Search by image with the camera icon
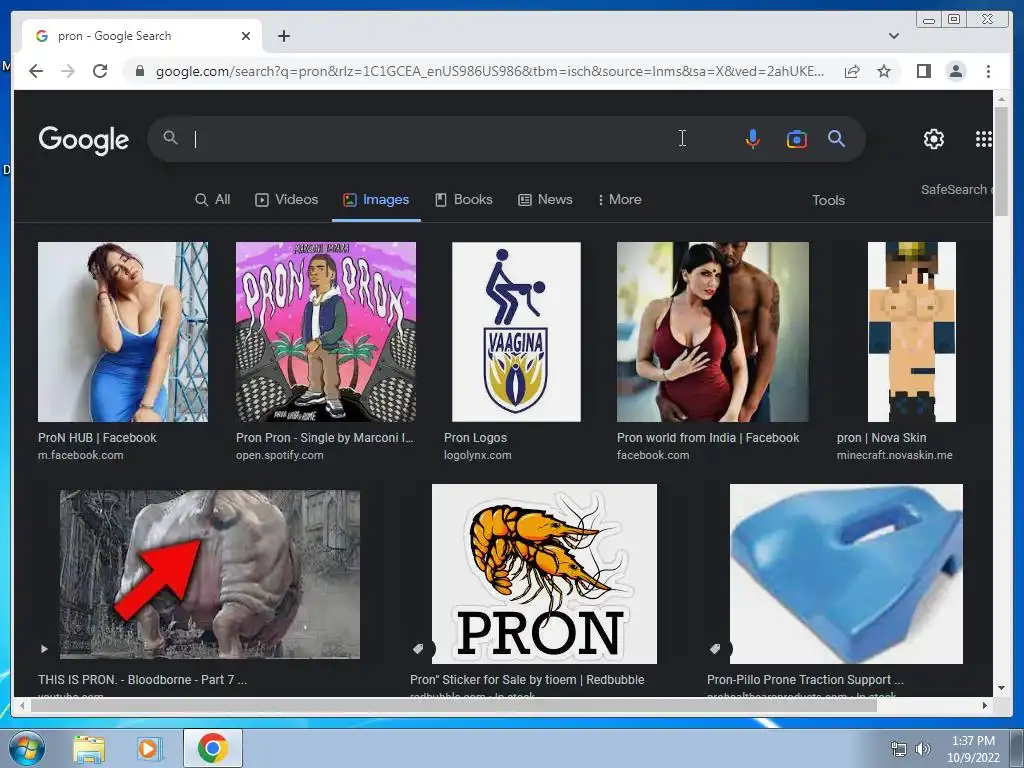This screenshot has height=768, width=1024. click(796, 139)
